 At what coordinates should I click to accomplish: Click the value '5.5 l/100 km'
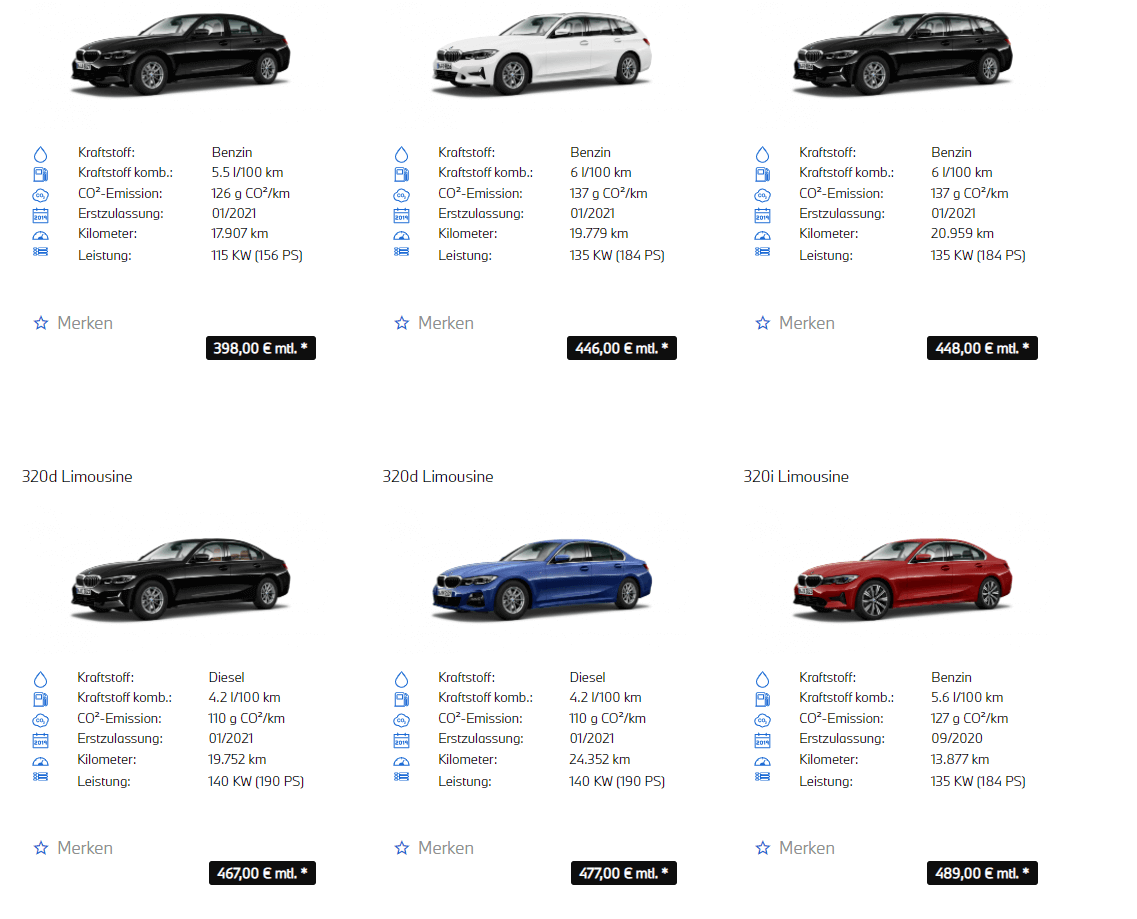point(247,173)
